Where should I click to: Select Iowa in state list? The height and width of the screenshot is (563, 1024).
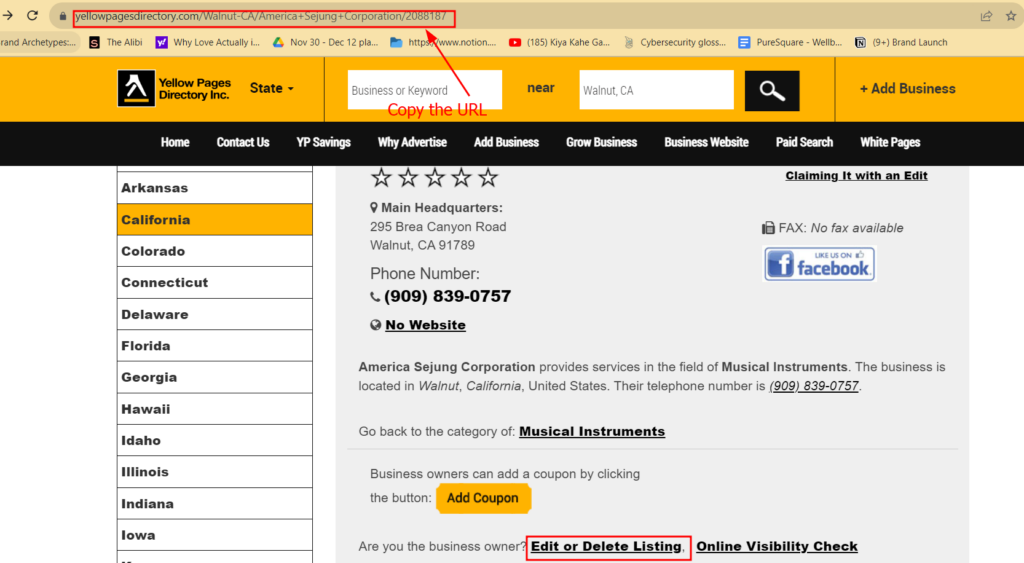[x=215, y=536]
